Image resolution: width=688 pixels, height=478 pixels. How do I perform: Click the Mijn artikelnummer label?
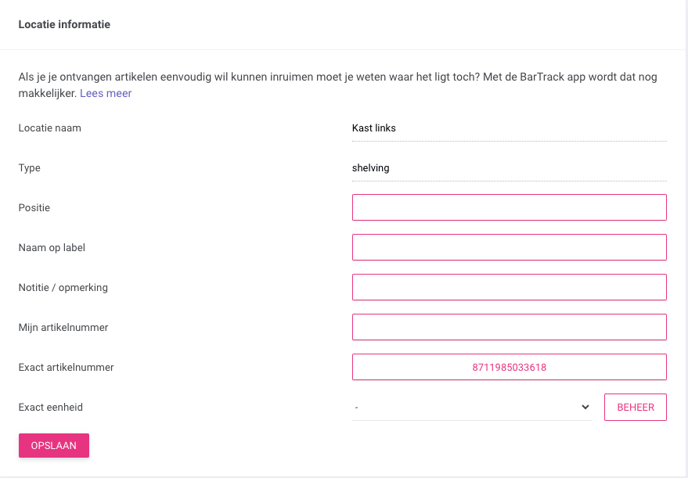tap(63, 327)
